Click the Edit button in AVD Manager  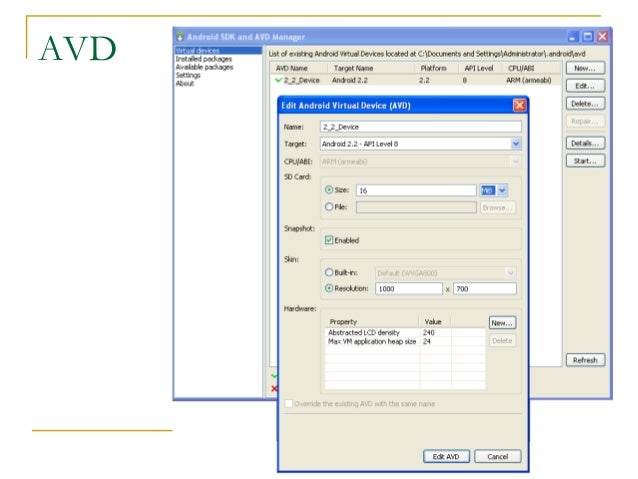click(585, 86)
